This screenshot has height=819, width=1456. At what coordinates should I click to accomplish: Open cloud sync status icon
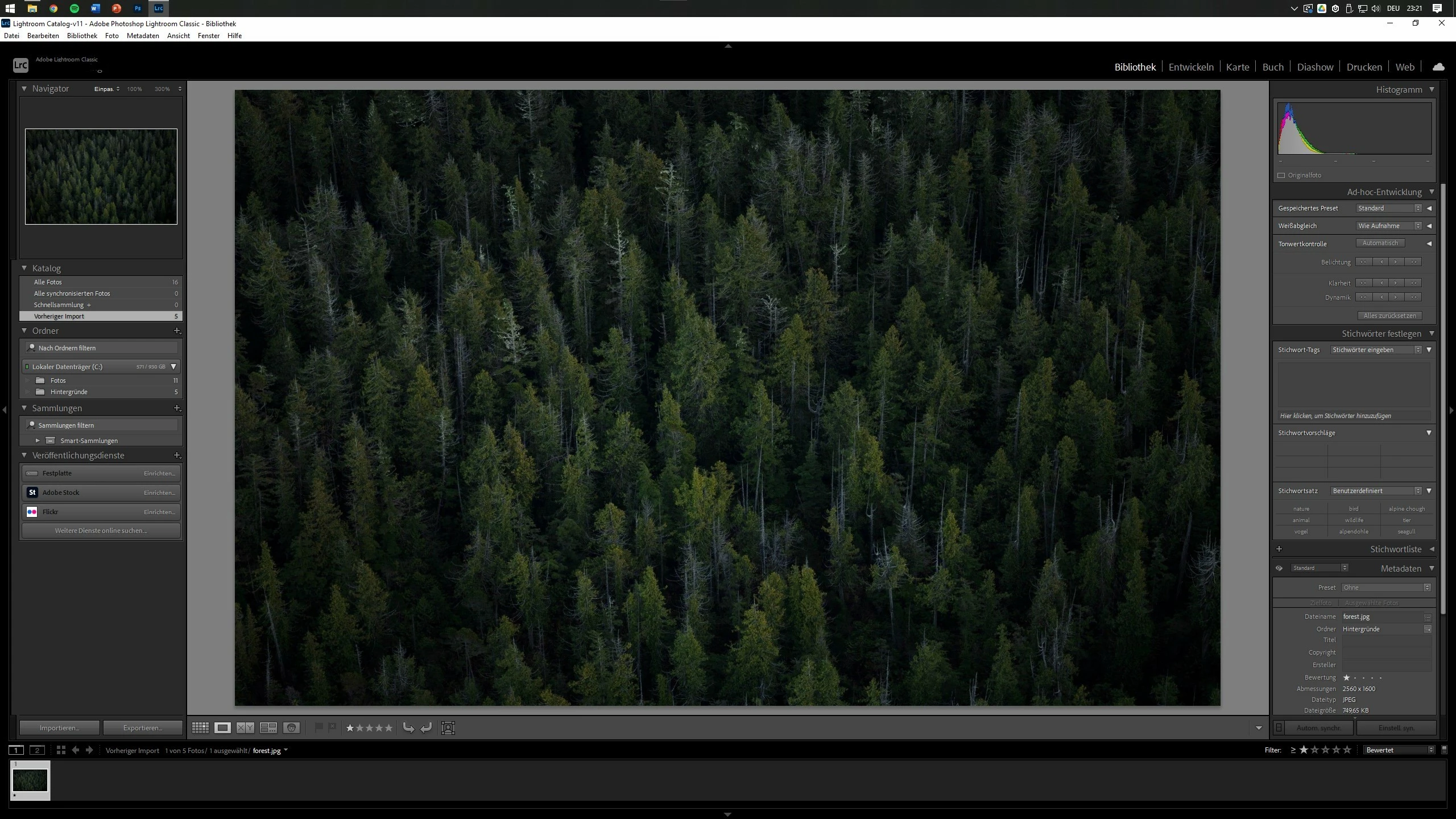point(1438,67)
